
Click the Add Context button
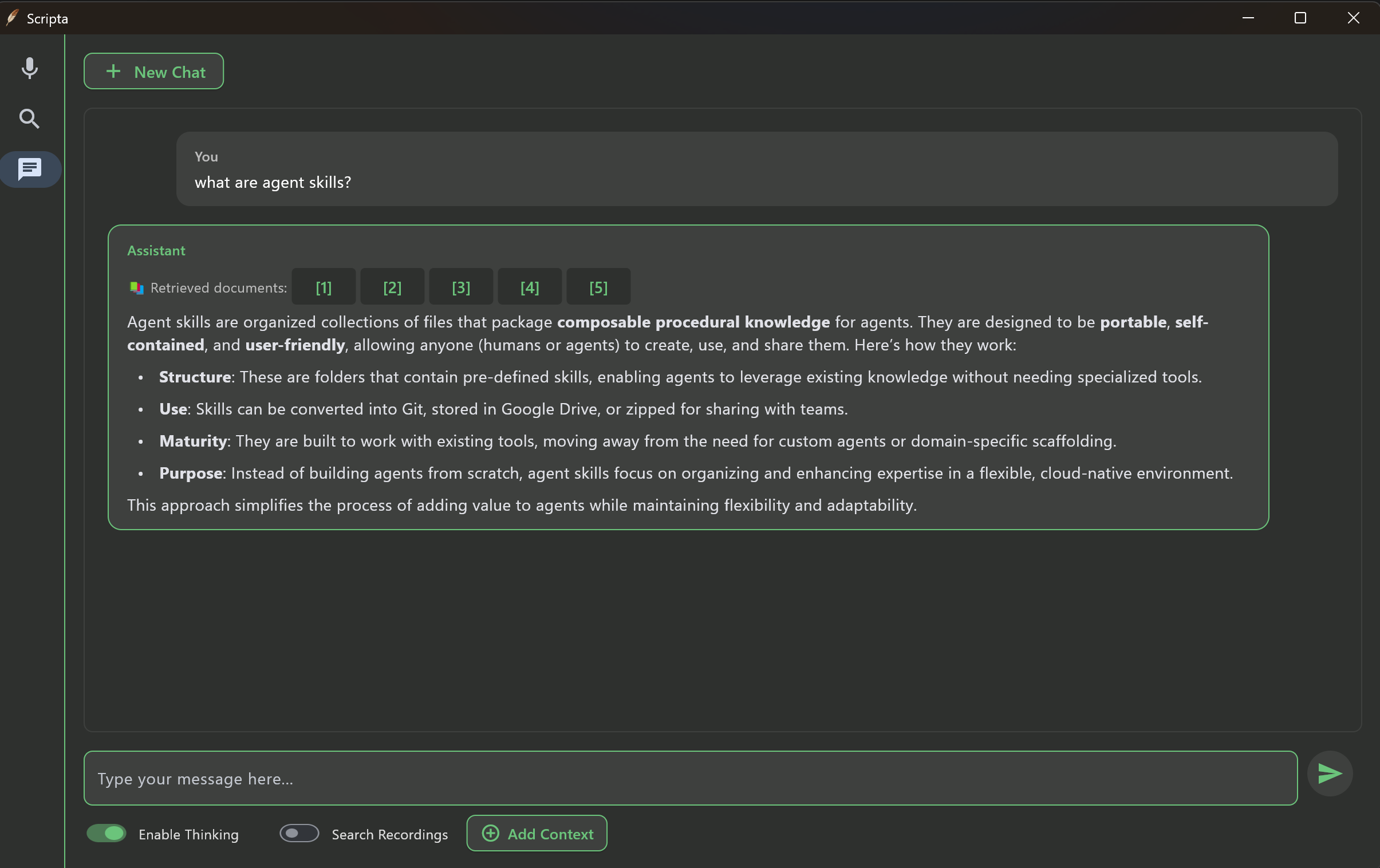537,833
